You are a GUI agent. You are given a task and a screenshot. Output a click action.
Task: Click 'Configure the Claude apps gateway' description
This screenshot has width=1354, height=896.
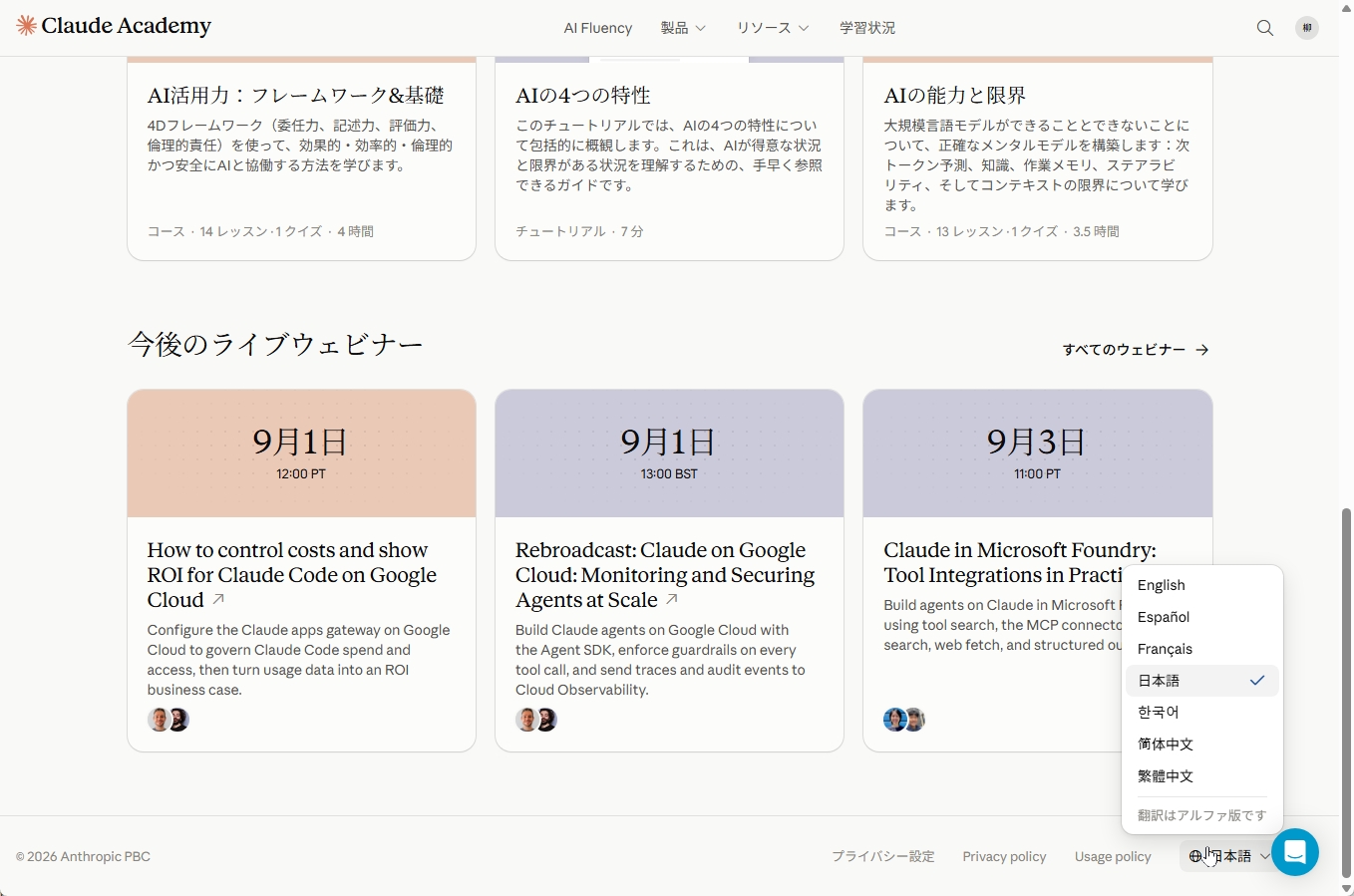click(x=298, y=660)
